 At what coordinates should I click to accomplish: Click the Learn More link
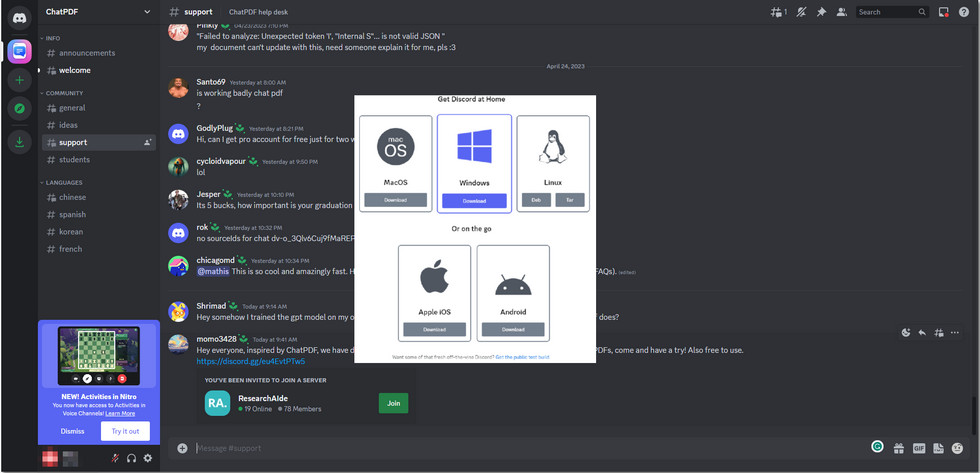120,414
